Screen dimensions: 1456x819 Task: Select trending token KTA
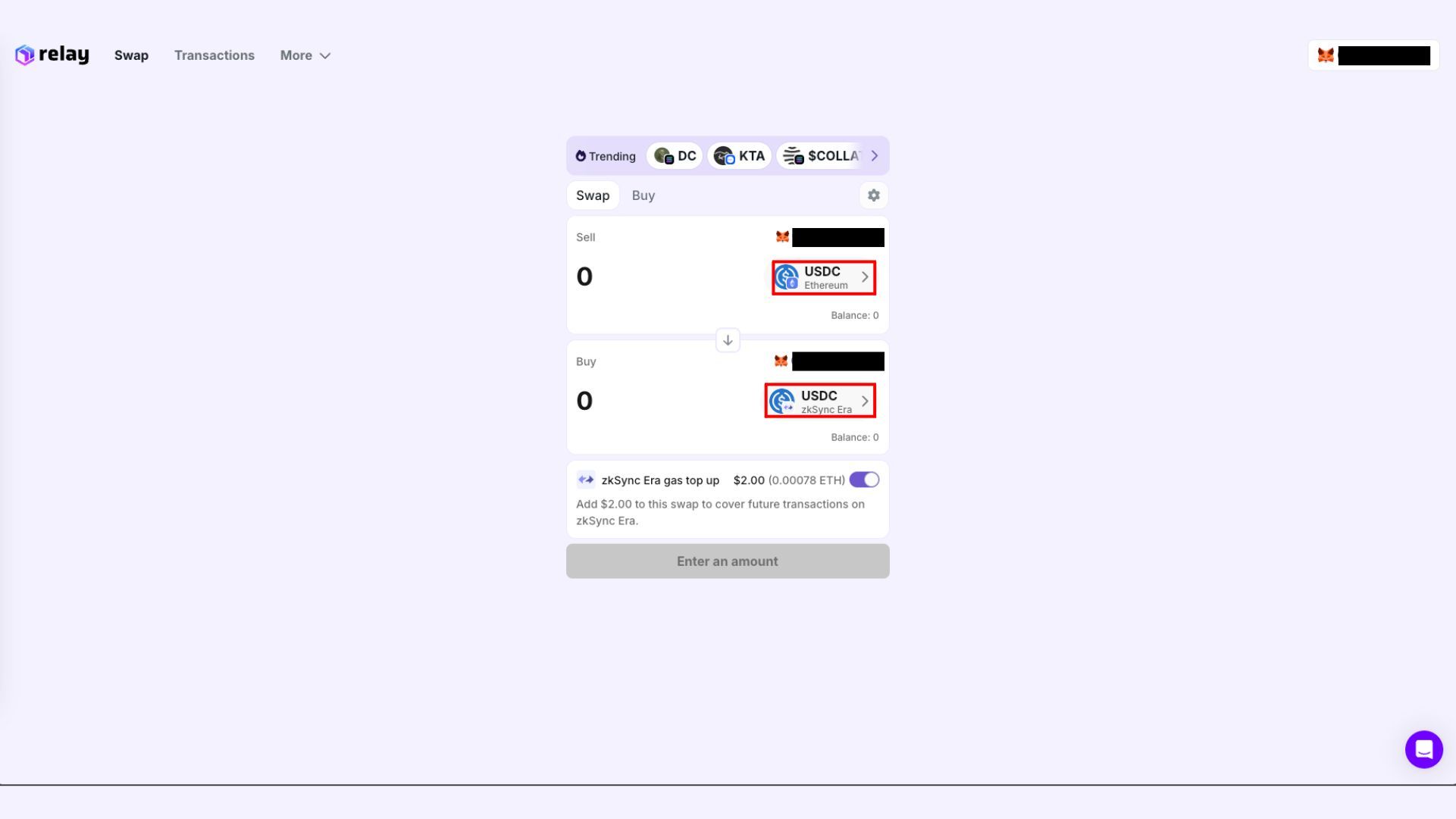point(739,156)
